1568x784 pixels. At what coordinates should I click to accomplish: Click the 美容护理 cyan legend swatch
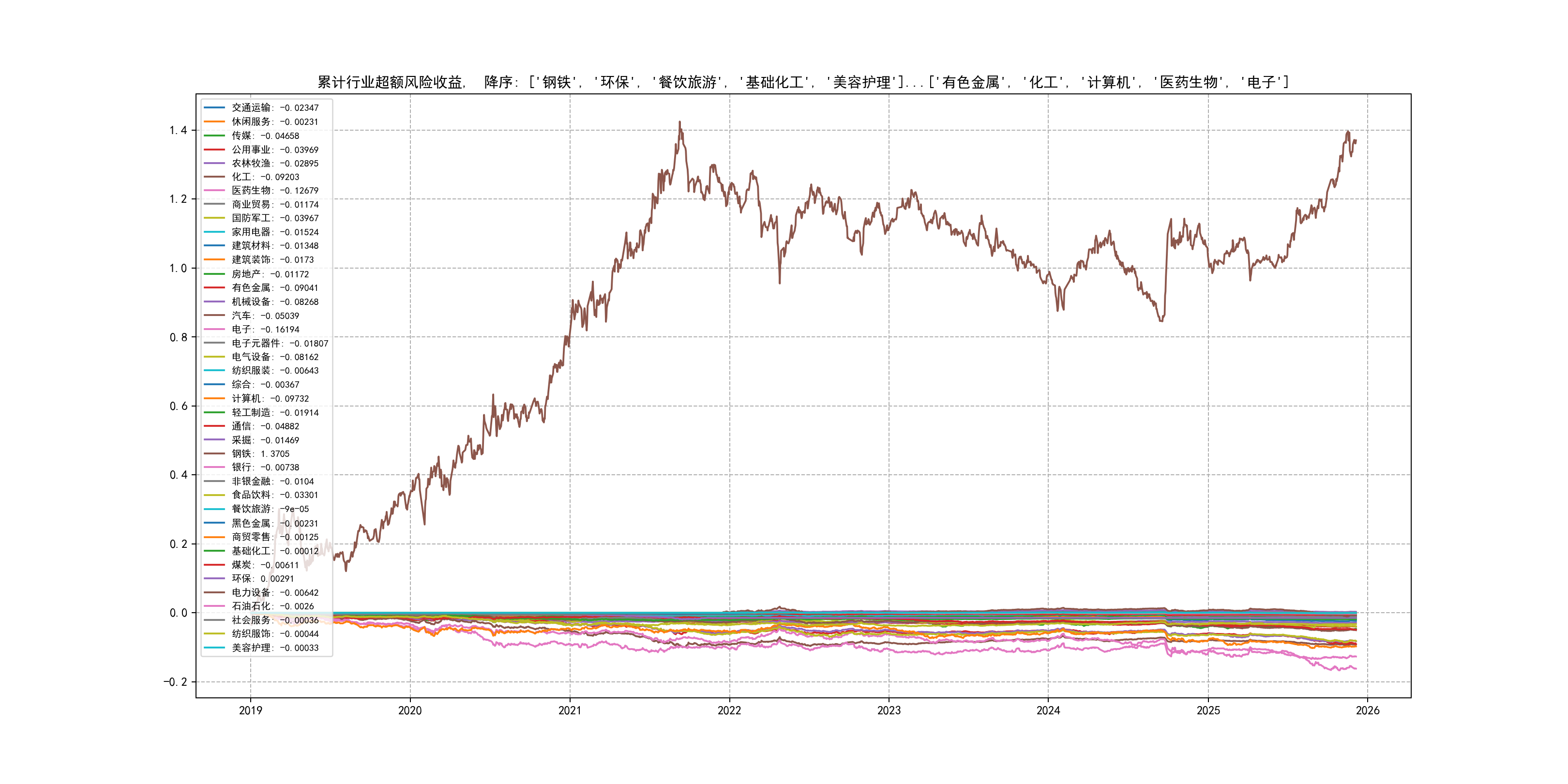click(x=214, y=648)
